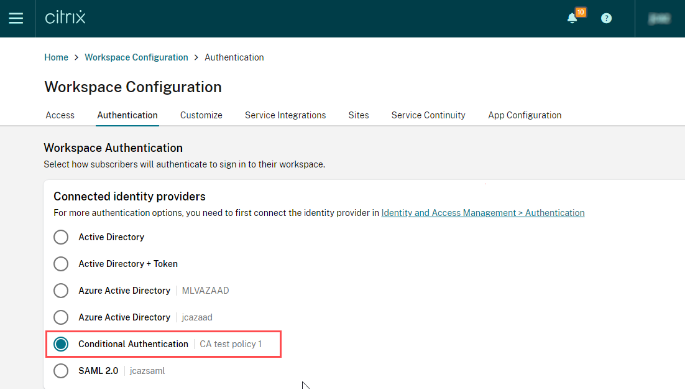Select Azure Active Directory jcazaad radio button

point(61,317)
